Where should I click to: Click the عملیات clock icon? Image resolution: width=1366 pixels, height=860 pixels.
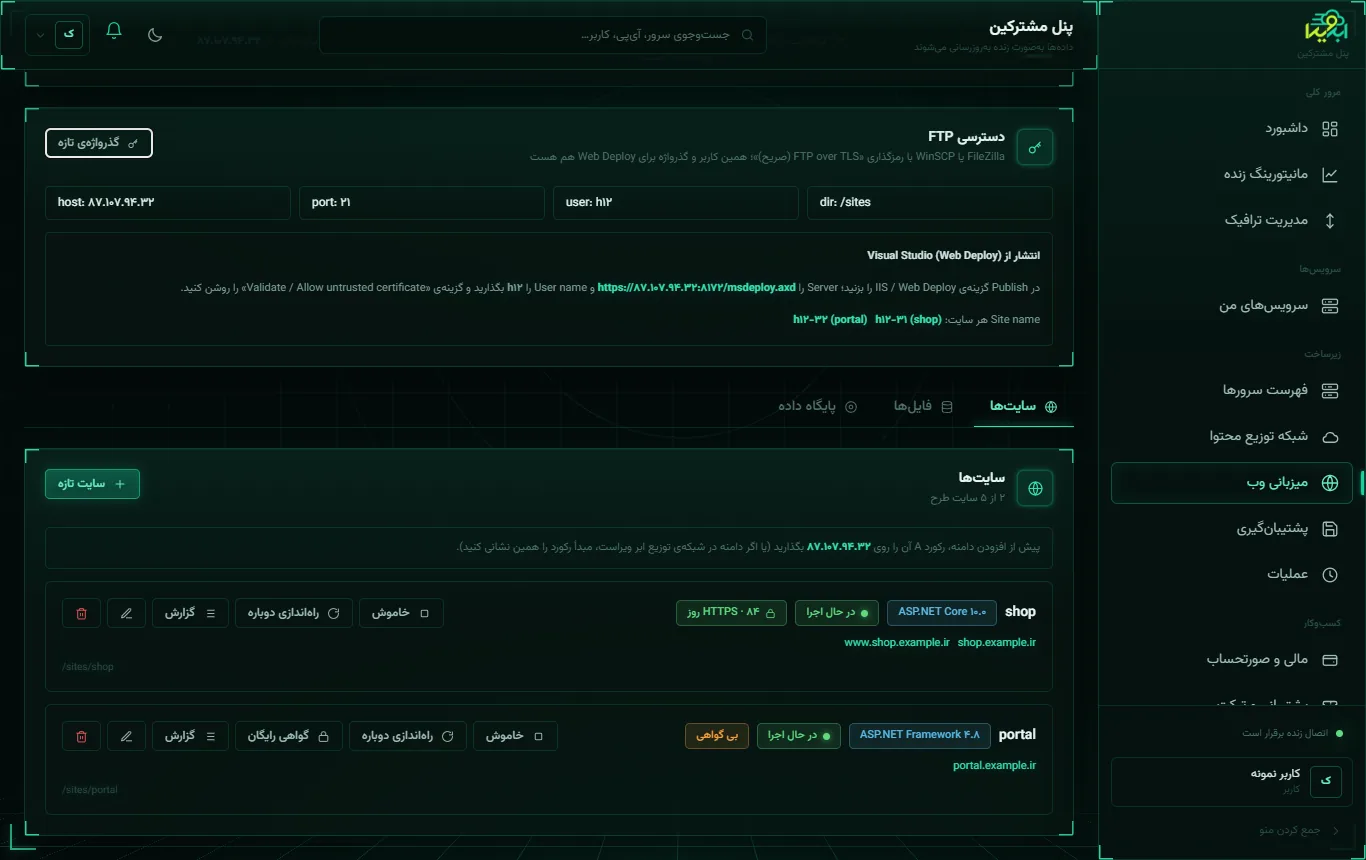tap(1330, 575)
